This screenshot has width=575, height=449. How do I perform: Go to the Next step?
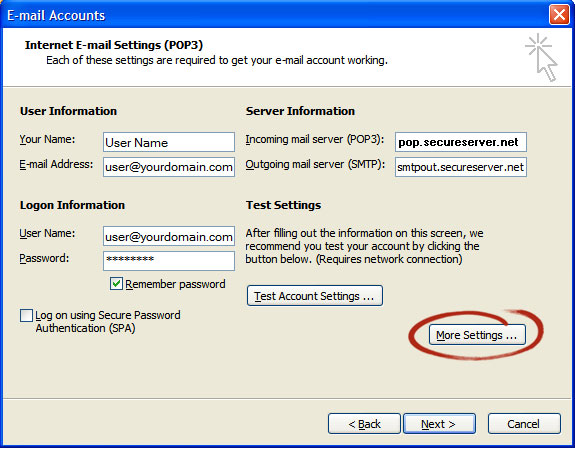coord(439,424)
